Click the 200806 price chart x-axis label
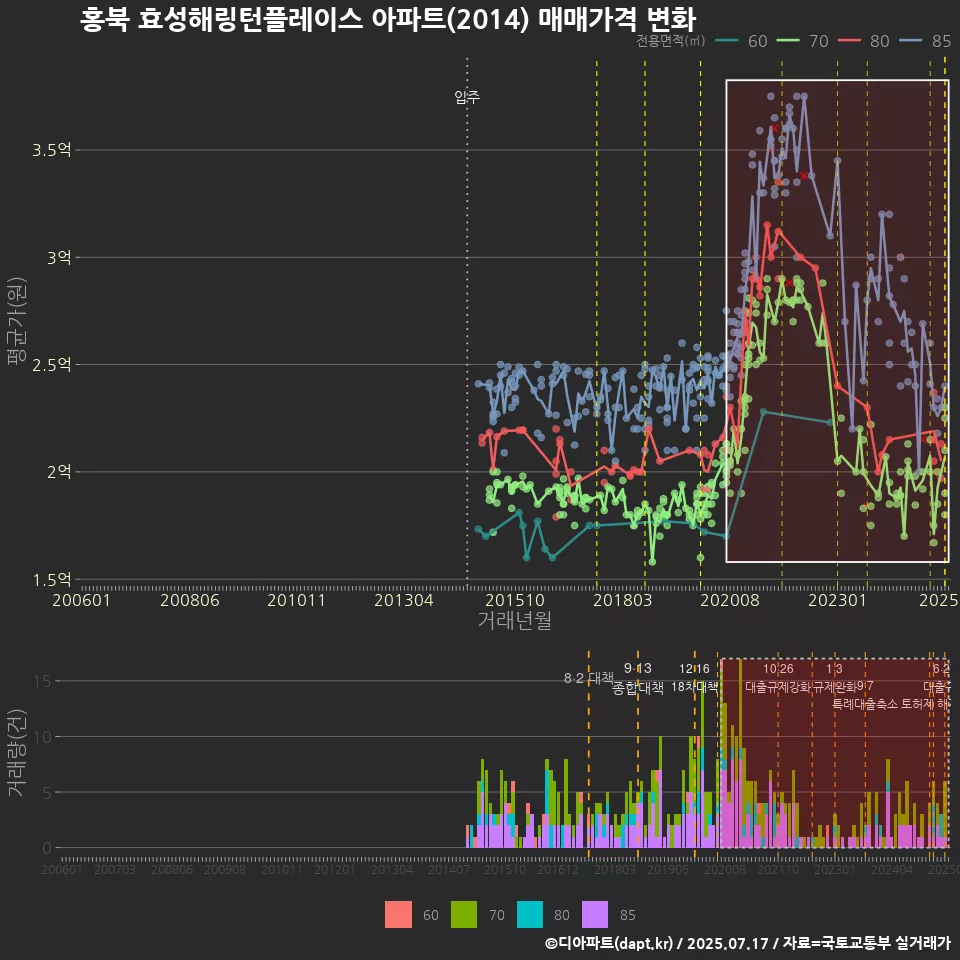Viewport: 960px width, 960px height. [190, 600]
